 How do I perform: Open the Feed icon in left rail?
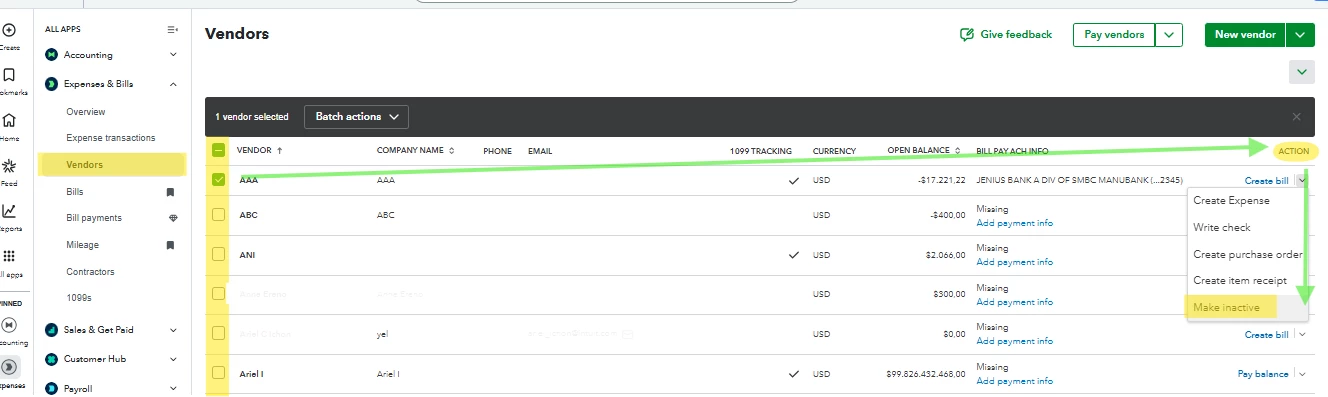point(8,165)
